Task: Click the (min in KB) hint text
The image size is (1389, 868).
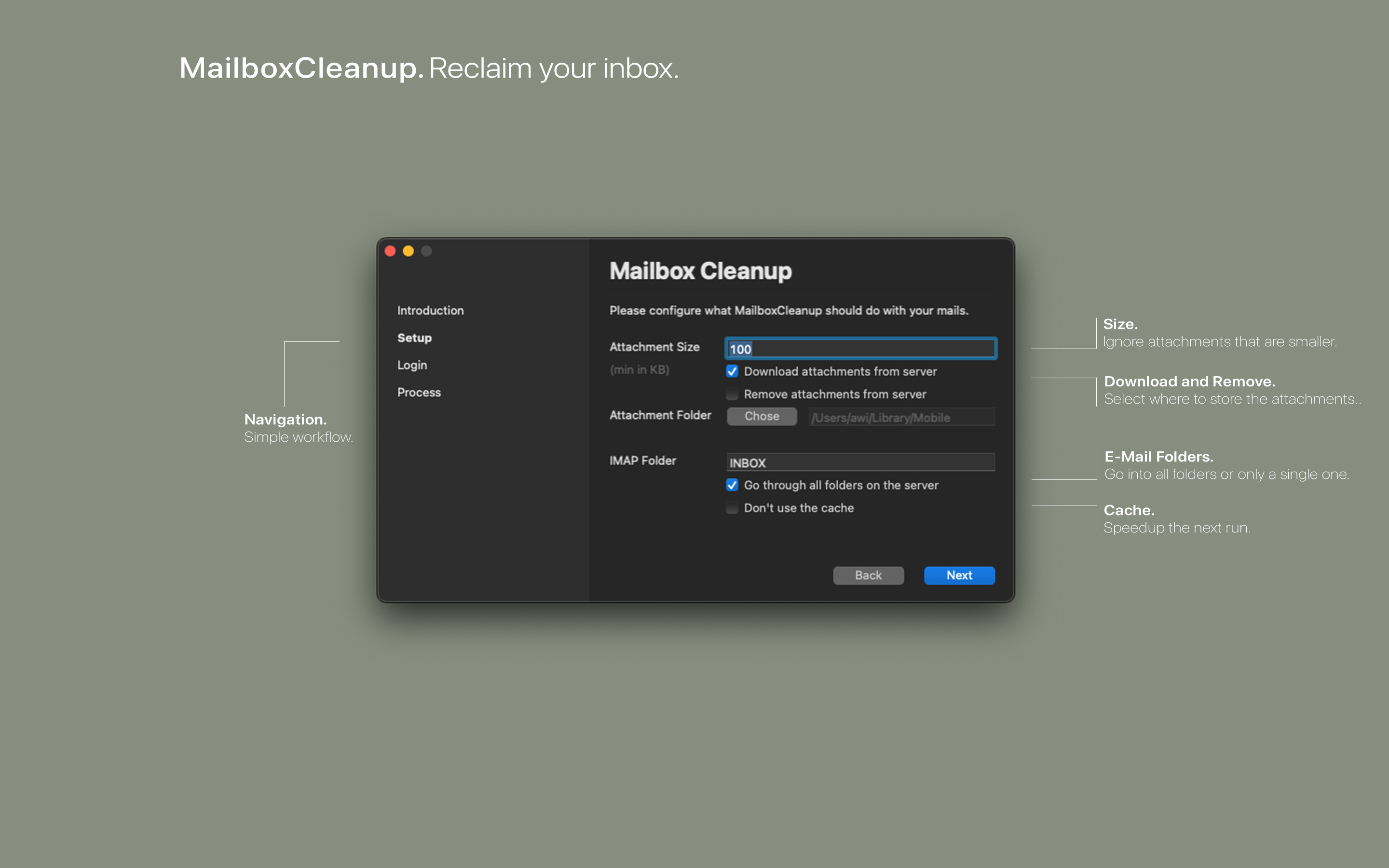Action: [640, 370]
